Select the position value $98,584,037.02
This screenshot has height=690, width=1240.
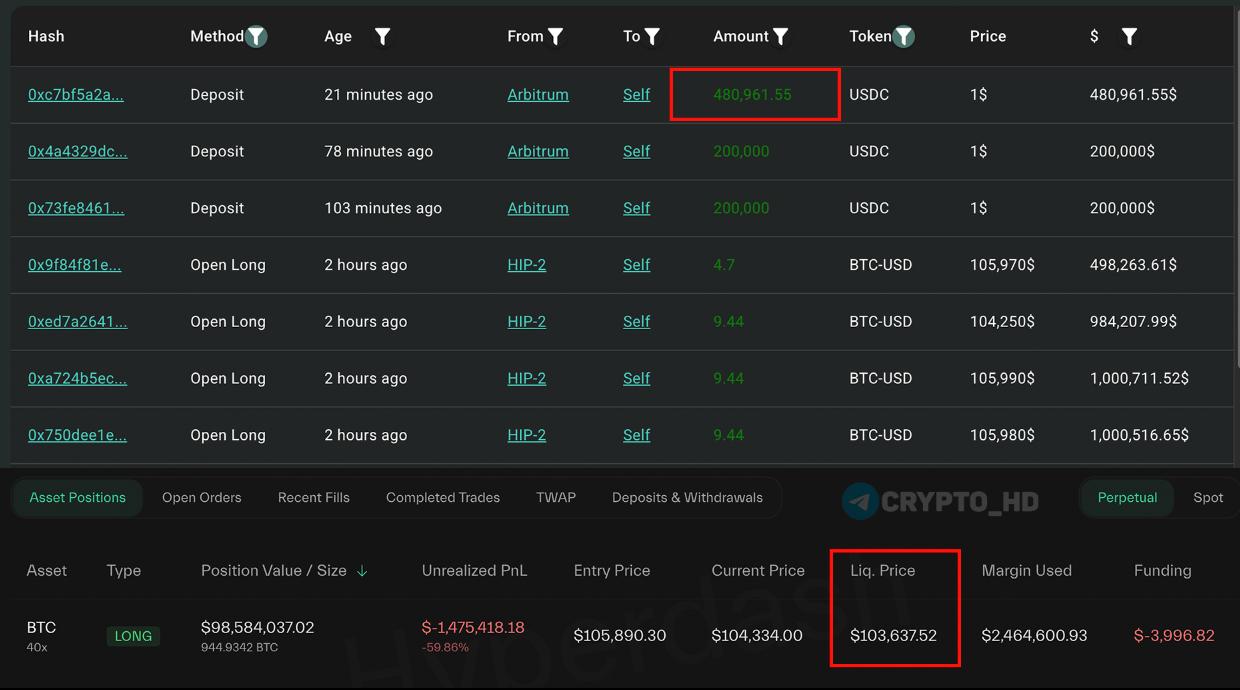[x=258, y=628]
